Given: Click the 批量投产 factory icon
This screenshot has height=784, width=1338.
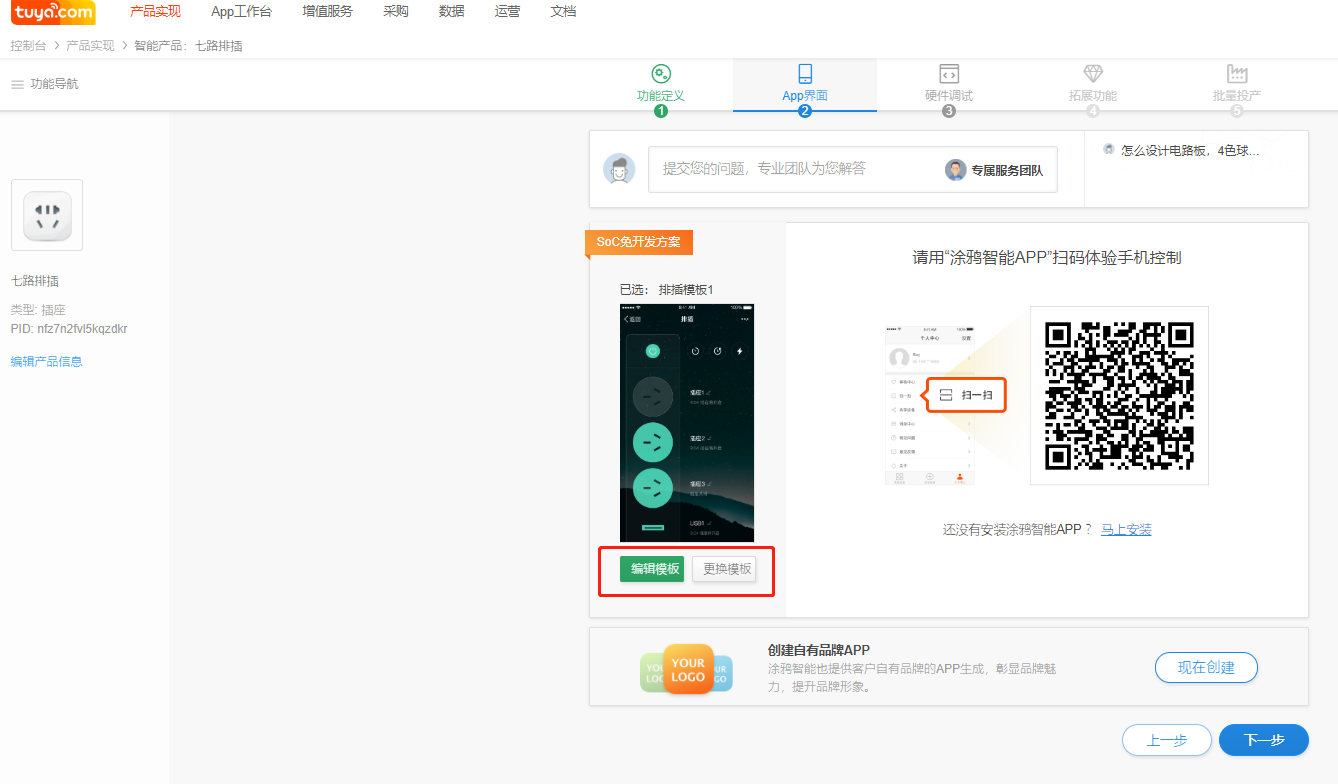Looking at the screenshot, I should [x=1237, y=74].
